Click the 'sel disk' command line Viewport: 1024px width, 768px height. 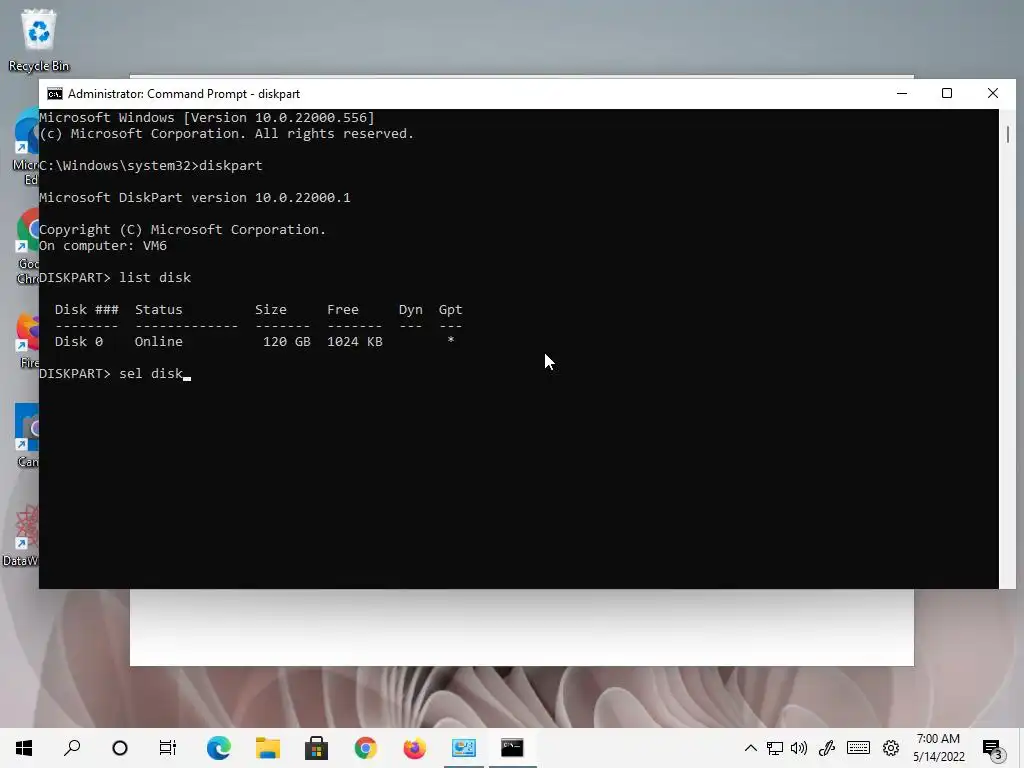(114, 374)
